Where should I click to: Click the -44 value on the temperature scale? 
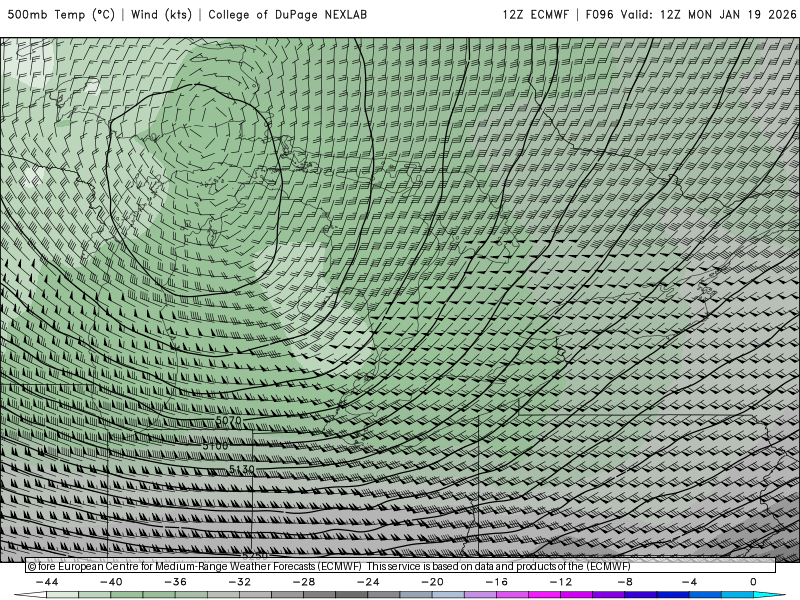click(47, 582)
